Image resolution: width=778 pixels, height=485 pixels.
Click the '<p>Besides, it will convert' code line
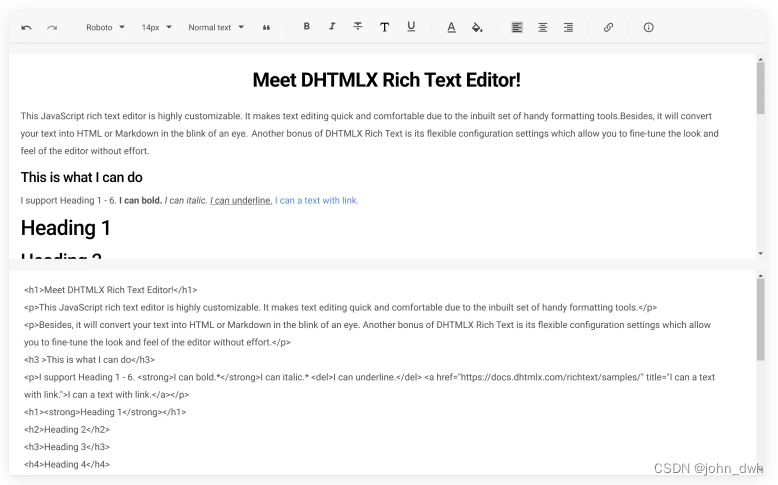pyautogui.click(x=367, y=334)
